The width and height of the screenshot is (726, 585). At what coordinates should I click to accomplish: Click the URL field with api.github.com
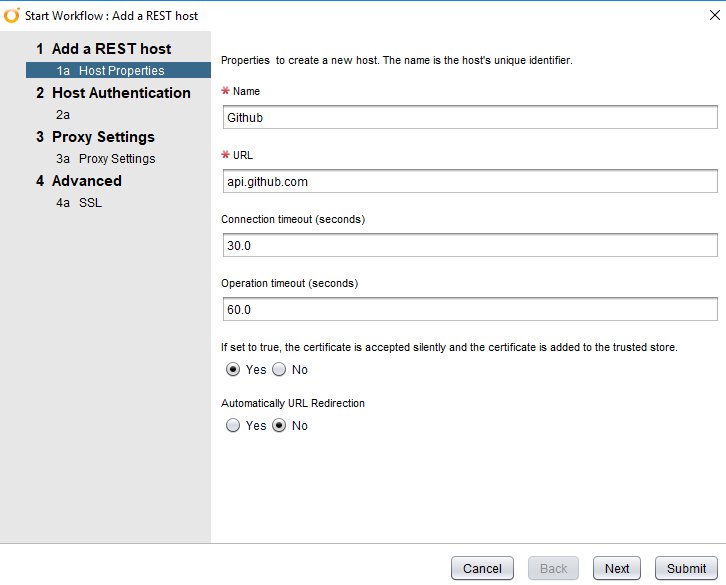(x=470, y=181)
